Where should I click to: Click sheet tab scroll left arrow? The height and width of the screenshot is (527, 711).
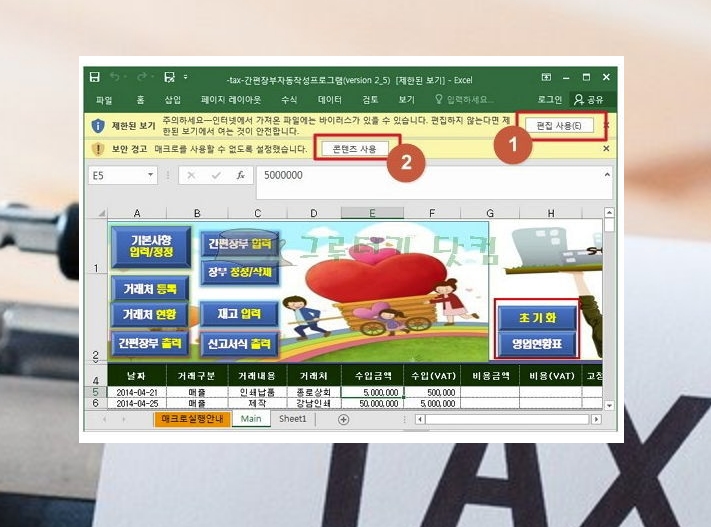[x=104, y=420]
